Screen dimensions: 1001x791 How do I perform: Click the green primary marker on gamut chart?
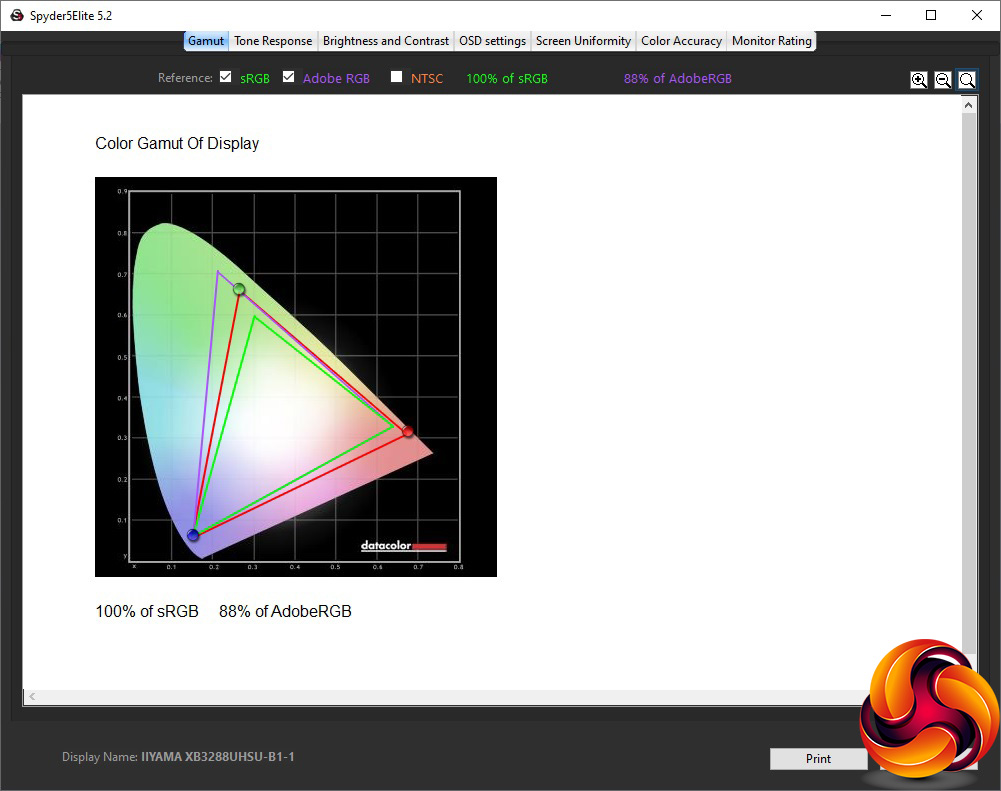pos(239,289)
